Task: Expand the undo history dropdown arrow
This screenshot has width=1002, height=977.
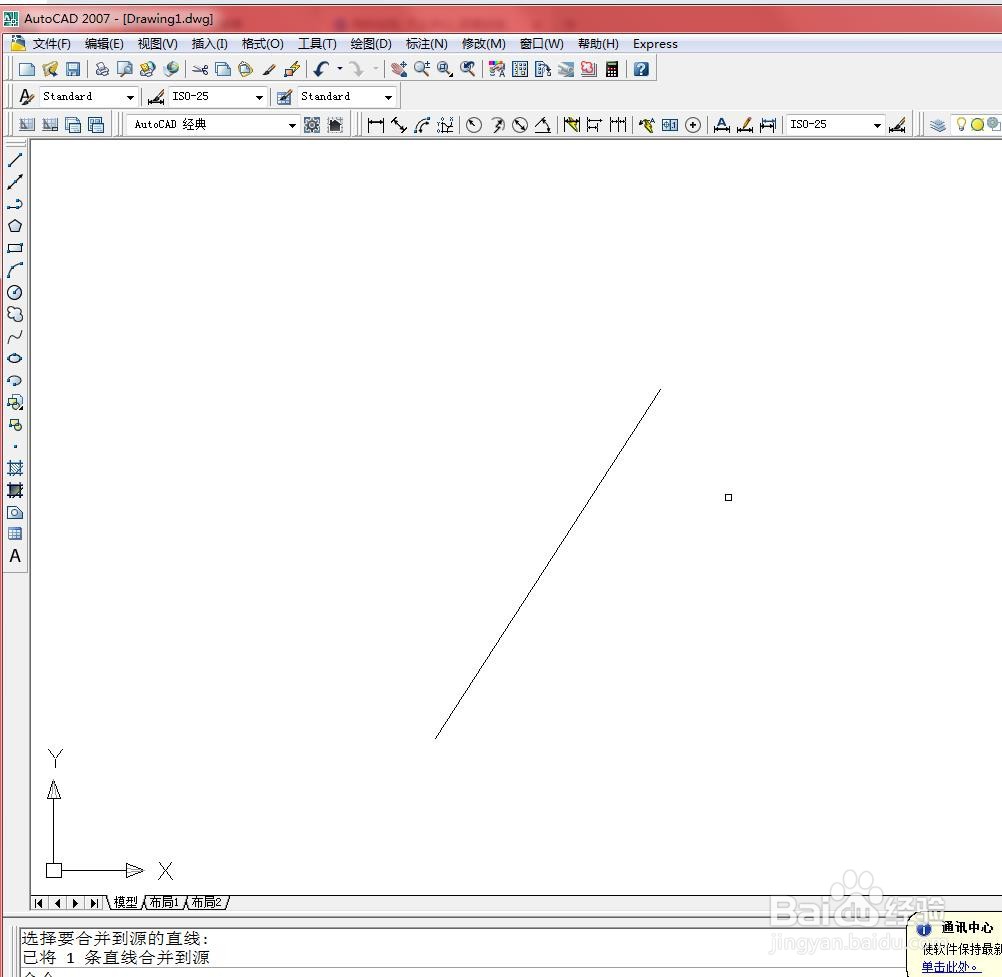Action: point(340,69)
